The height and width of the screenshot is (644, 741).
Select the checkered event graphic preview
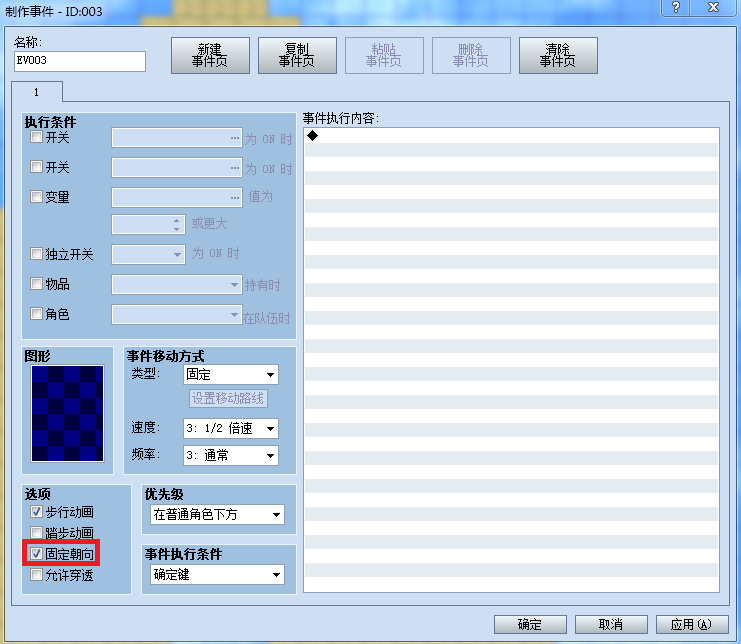tap(68, 413)
